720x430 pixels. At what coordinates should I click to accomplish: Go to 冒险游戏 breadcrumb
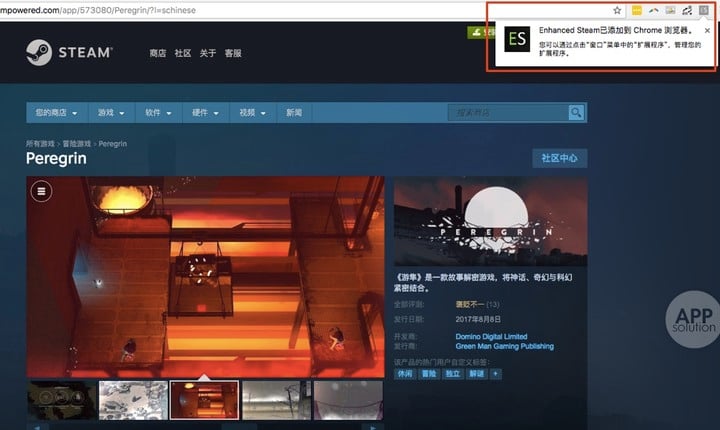tap(77, 144)
